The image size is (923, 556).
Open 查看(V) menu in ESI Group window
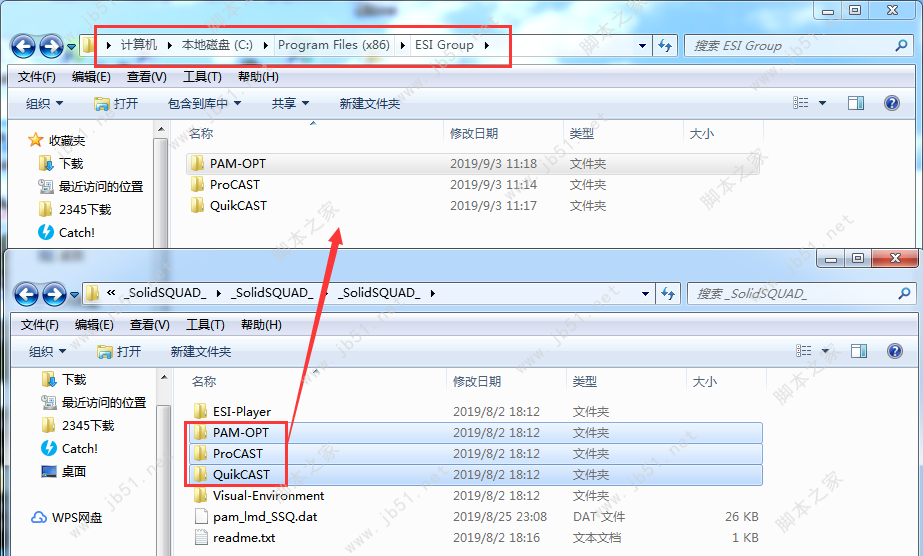pos(147,76)
